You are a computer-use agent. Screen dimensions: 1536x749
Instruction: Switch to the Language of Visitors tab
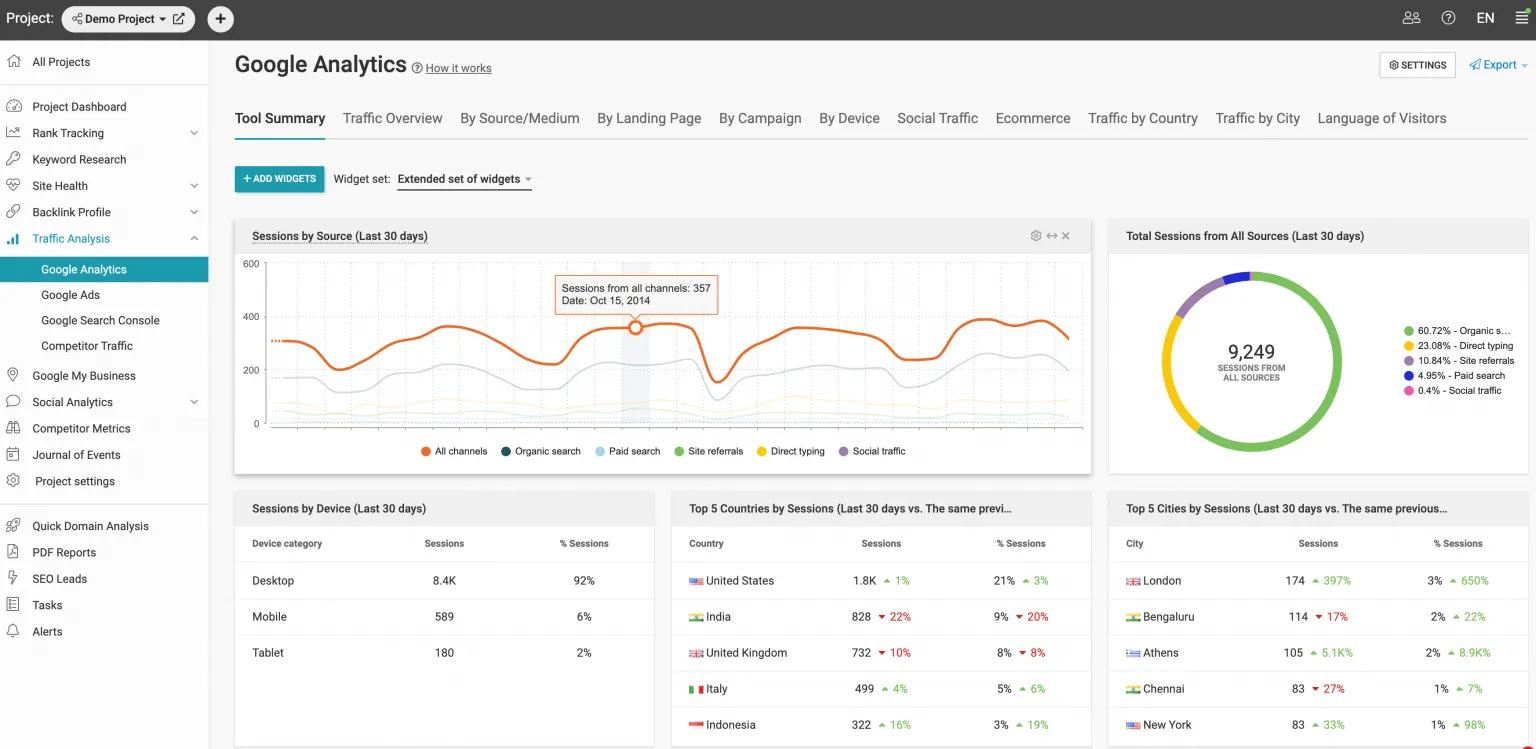(x=1382, y=118)
